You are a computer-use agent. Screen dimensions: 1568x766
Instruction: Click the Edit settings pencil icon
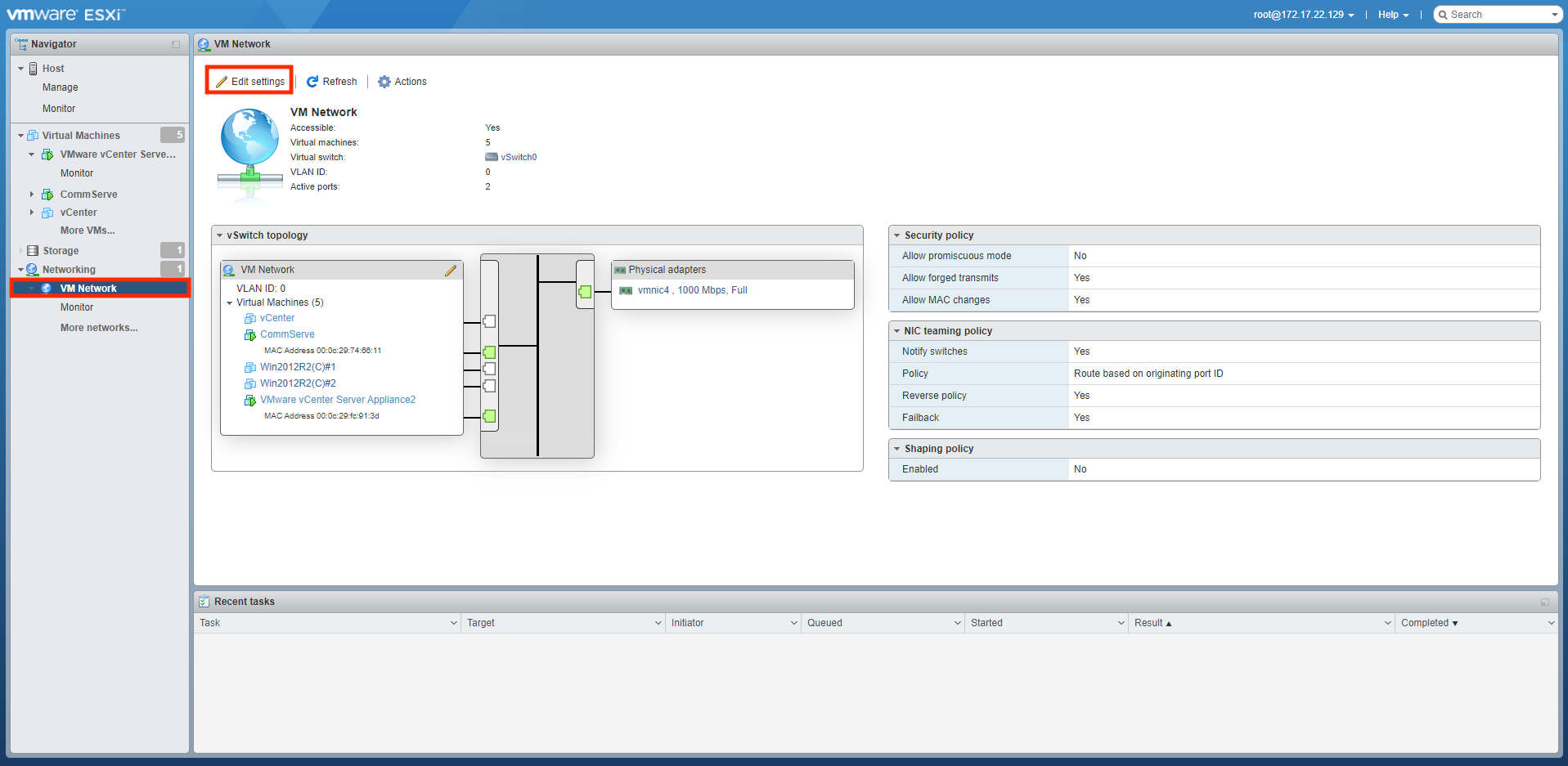click(221, 82)
